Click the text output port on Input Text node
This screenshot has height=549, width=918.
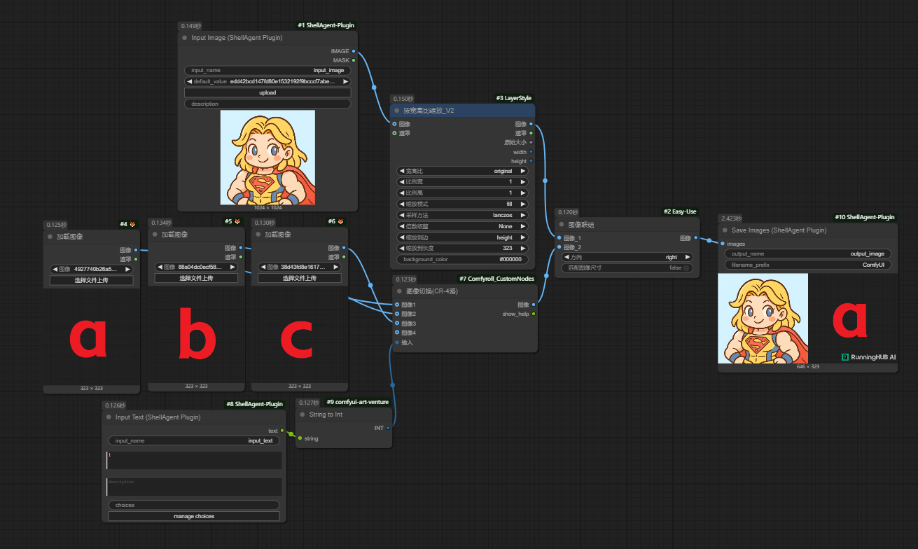(x=282, y=431)
